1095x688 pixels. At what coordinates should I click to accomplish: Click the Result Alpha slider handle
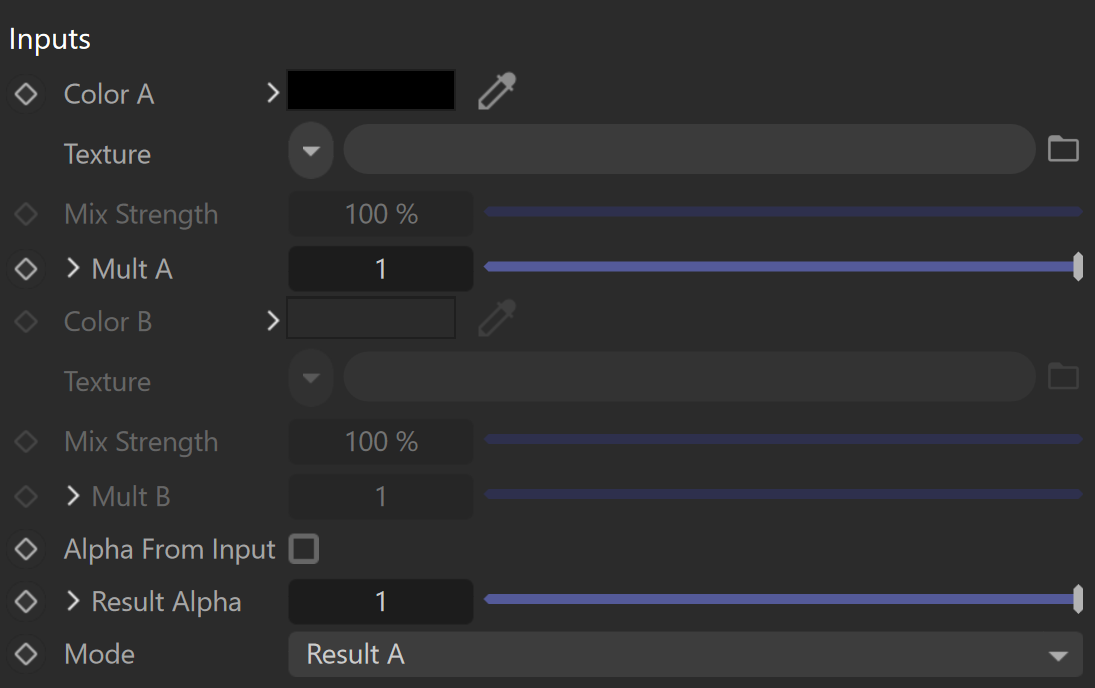(1078, 599)
